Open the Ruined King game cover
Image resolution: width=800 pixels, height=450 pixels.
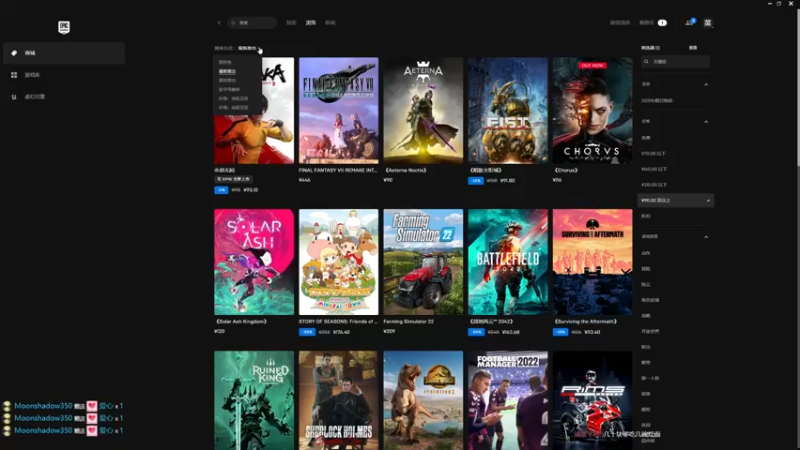[x=254, y=401]
